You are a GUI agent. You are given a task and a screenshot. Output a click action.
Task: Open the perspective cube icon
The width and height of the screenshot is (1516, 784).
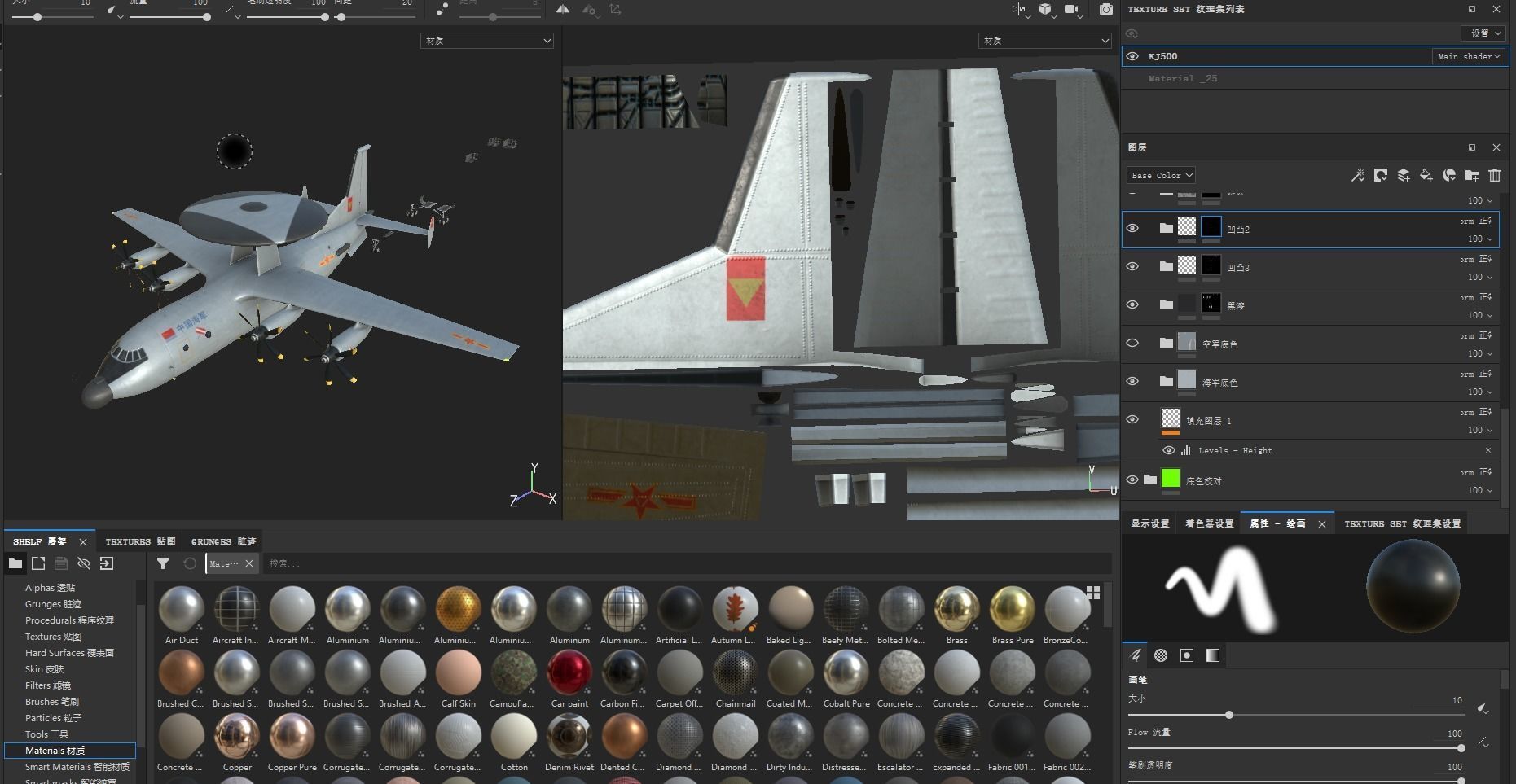click(1045, 10)
